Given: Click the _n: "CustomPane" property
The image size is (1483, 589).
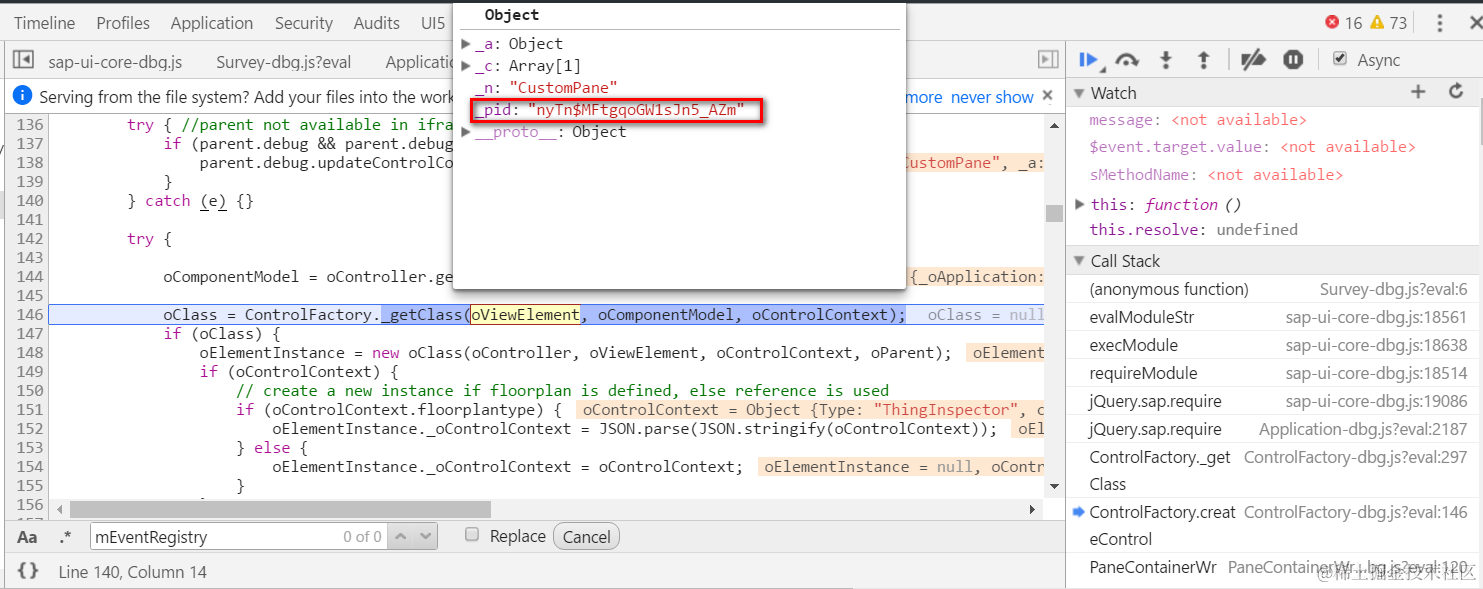Looking at the screenshot, I should [545, 88].
